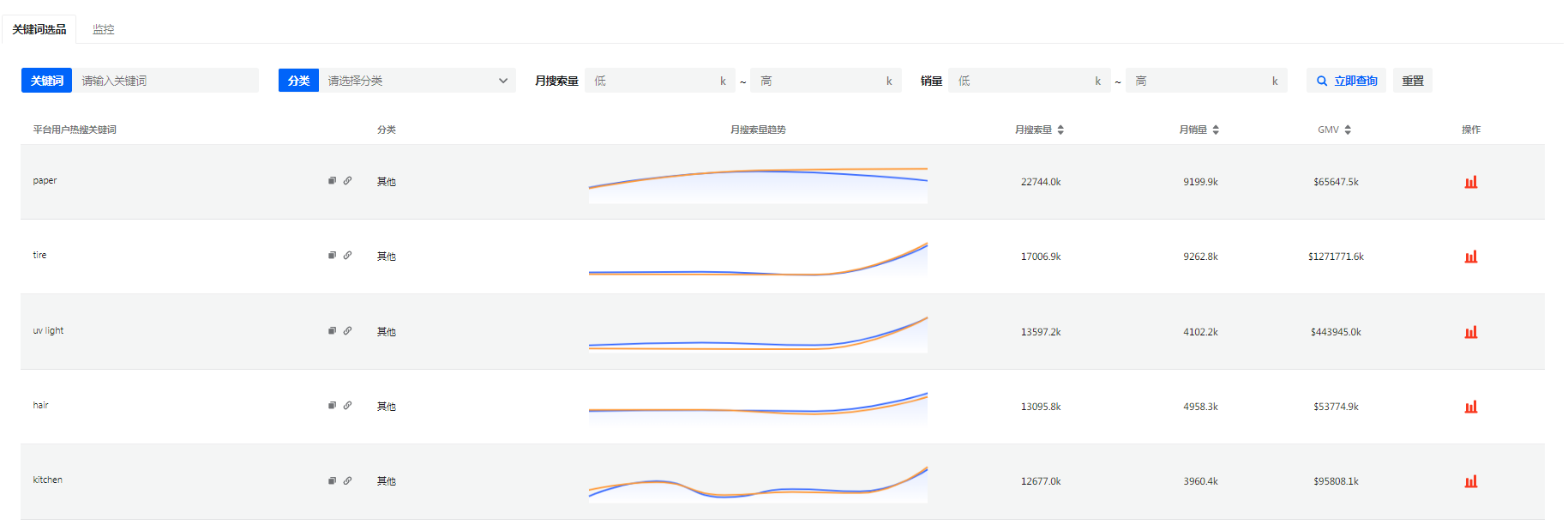Click the 销量 maximum (高) field
Screen dimensions: 1568x525
[x=1200, y=81]
